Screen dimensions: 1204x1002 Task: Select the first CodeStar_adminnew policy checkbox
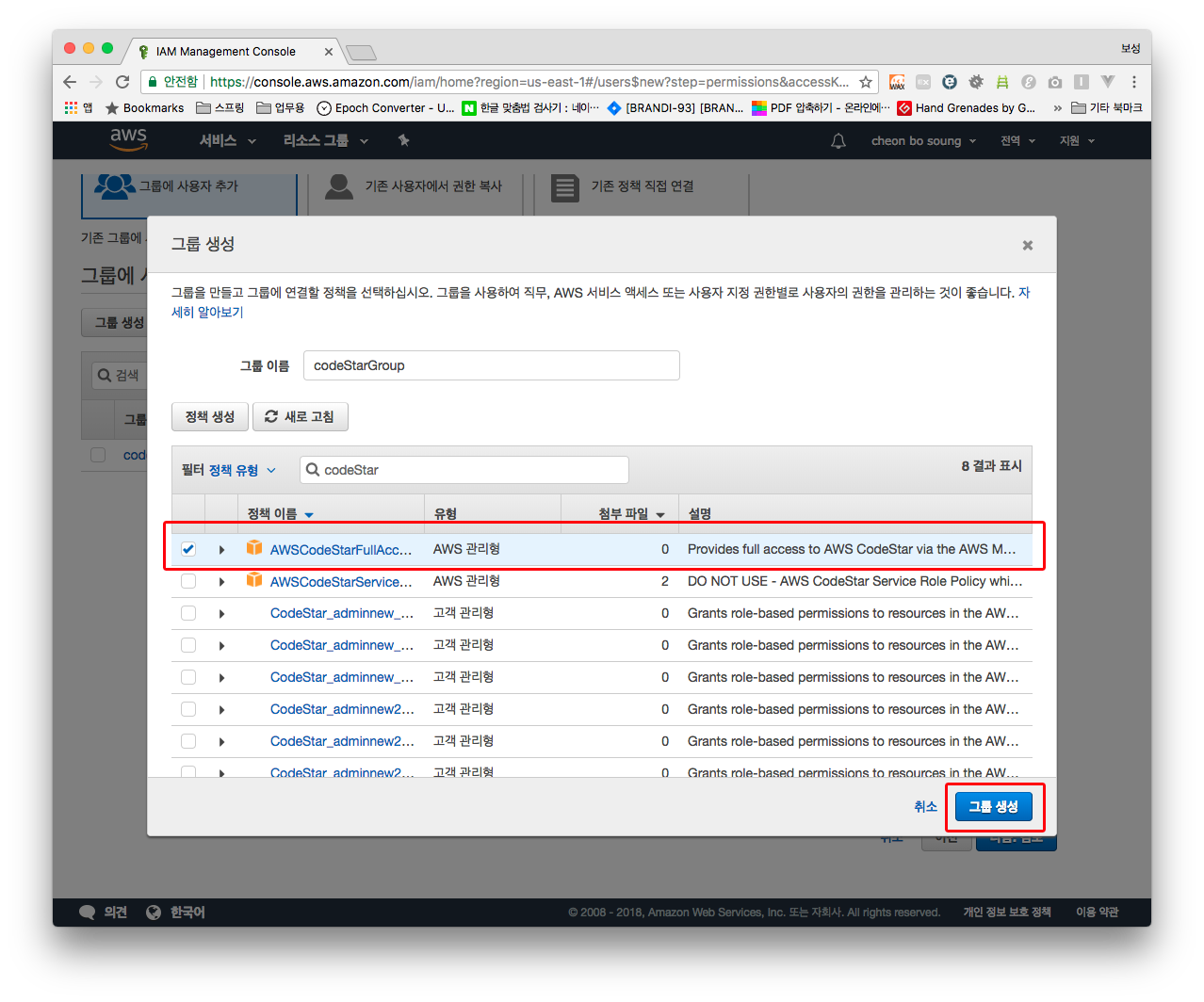(x=188, y=613)
